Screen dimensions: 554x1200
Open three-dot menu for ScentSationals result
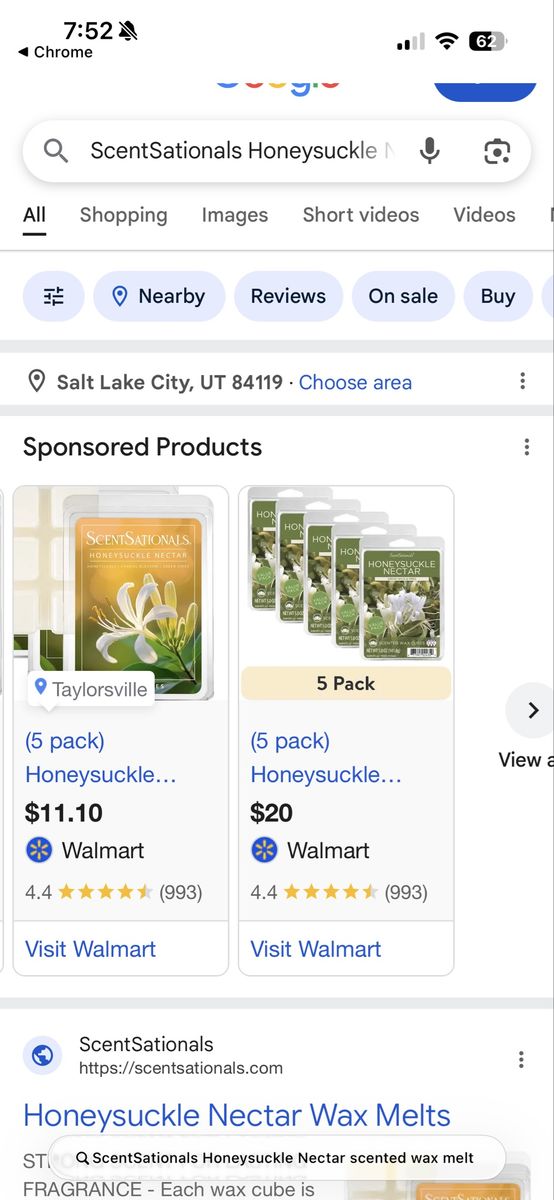click(x=521, y=1059)
